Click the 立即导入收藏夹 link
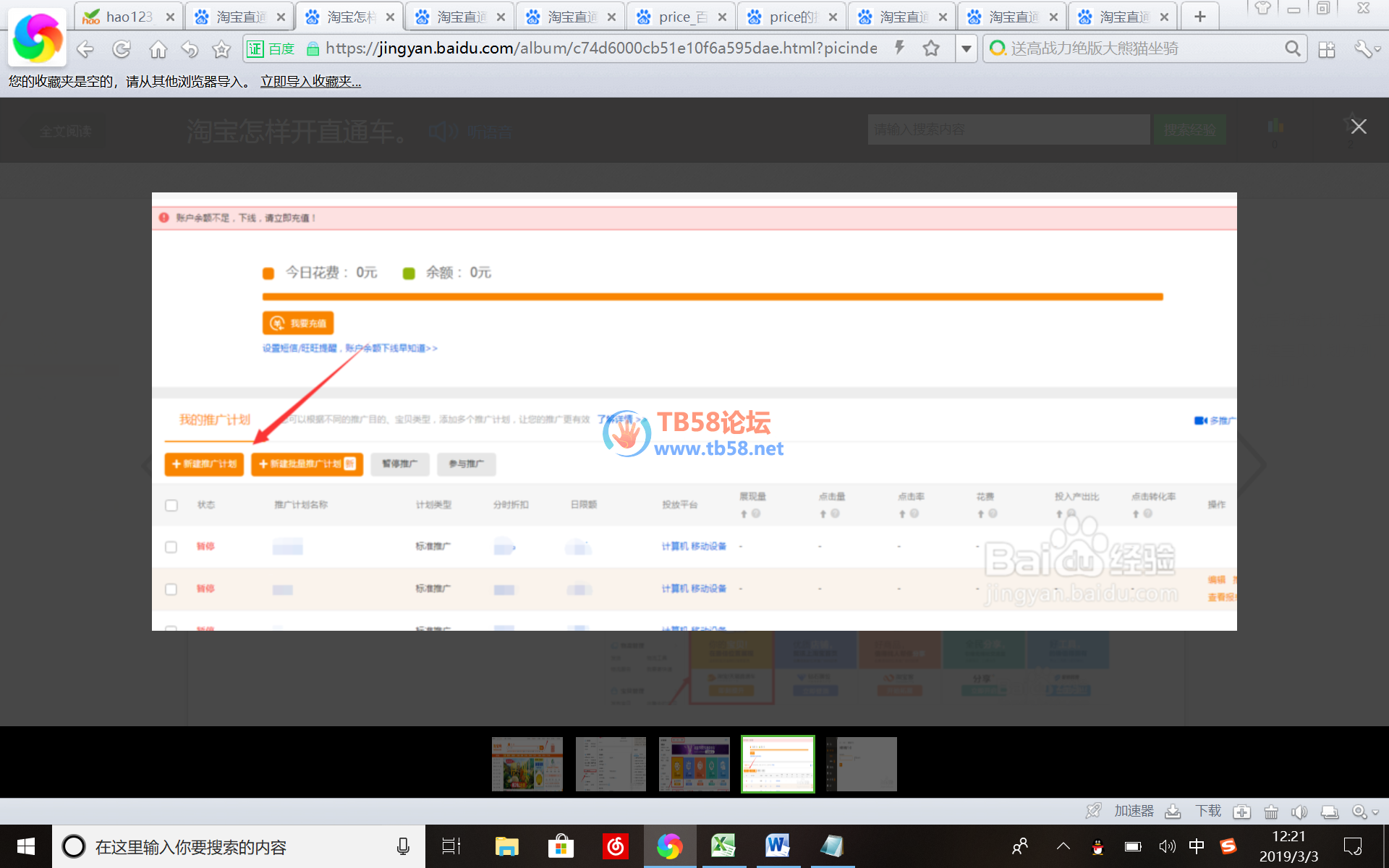The width and height of the screenshot is (1389, 868). pos(310,82)
